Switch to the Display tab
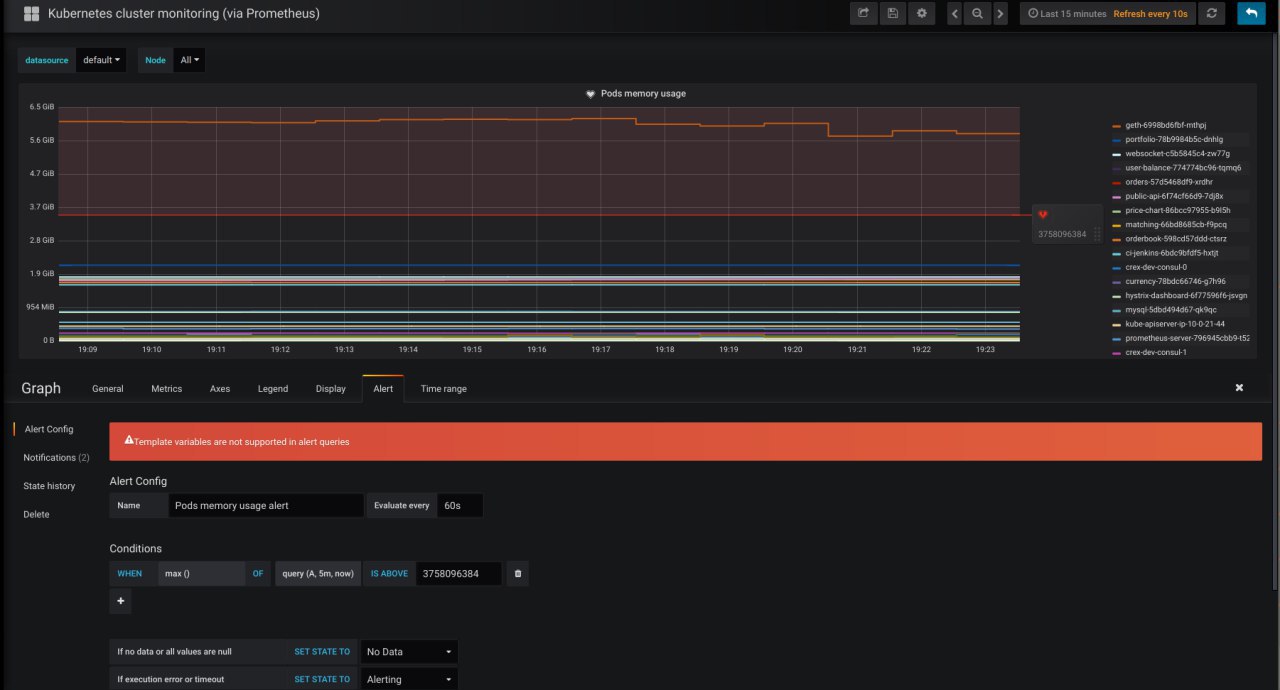 (331, 389)
